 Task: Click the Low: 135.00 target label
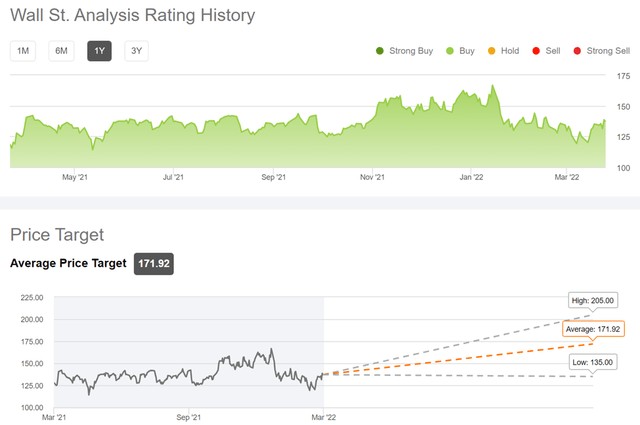(x=592, y=360)
